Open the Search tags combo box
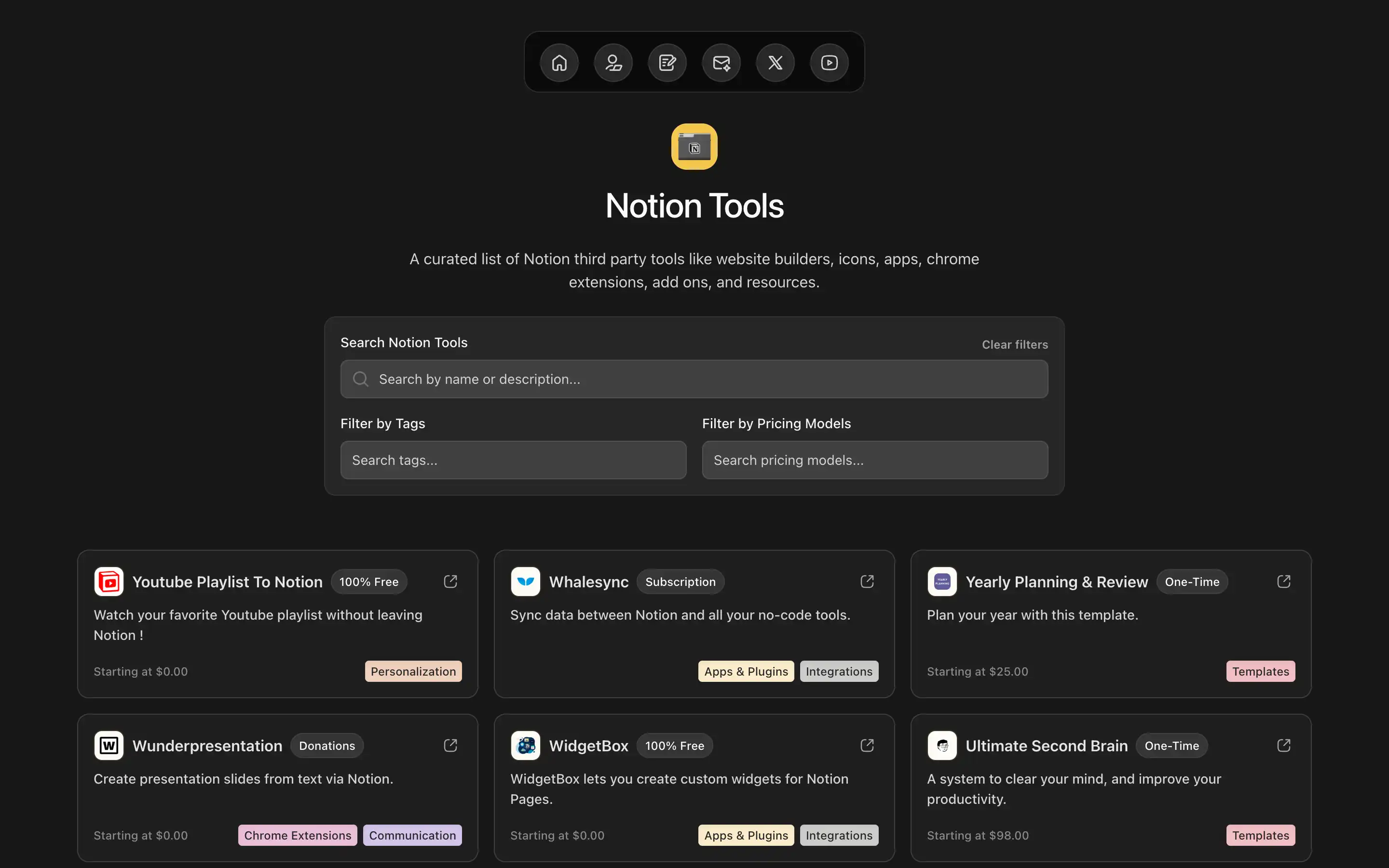Viewport: 1389px width, 868px height. click(x=513, y=460)
